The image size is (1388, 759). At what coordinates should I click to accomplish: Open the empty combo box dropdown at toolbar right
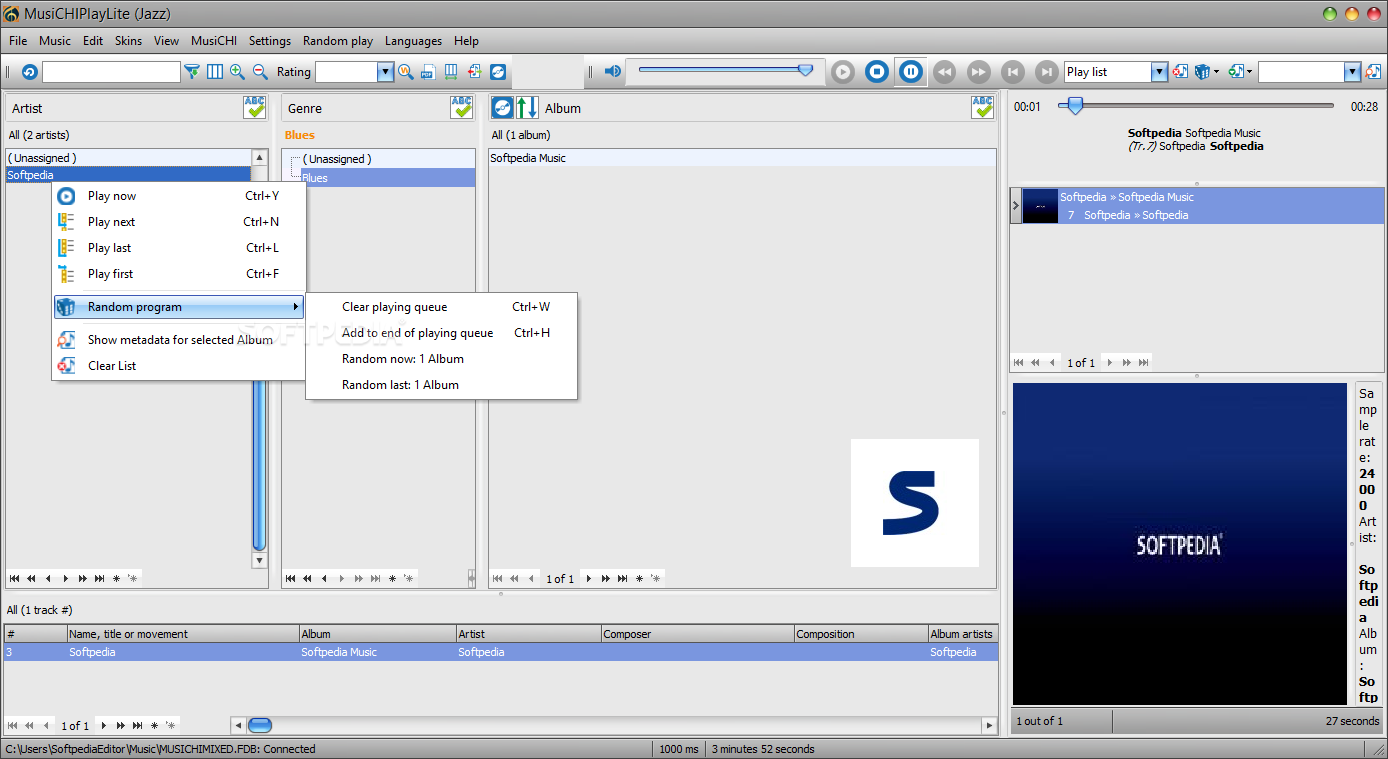1353,72
